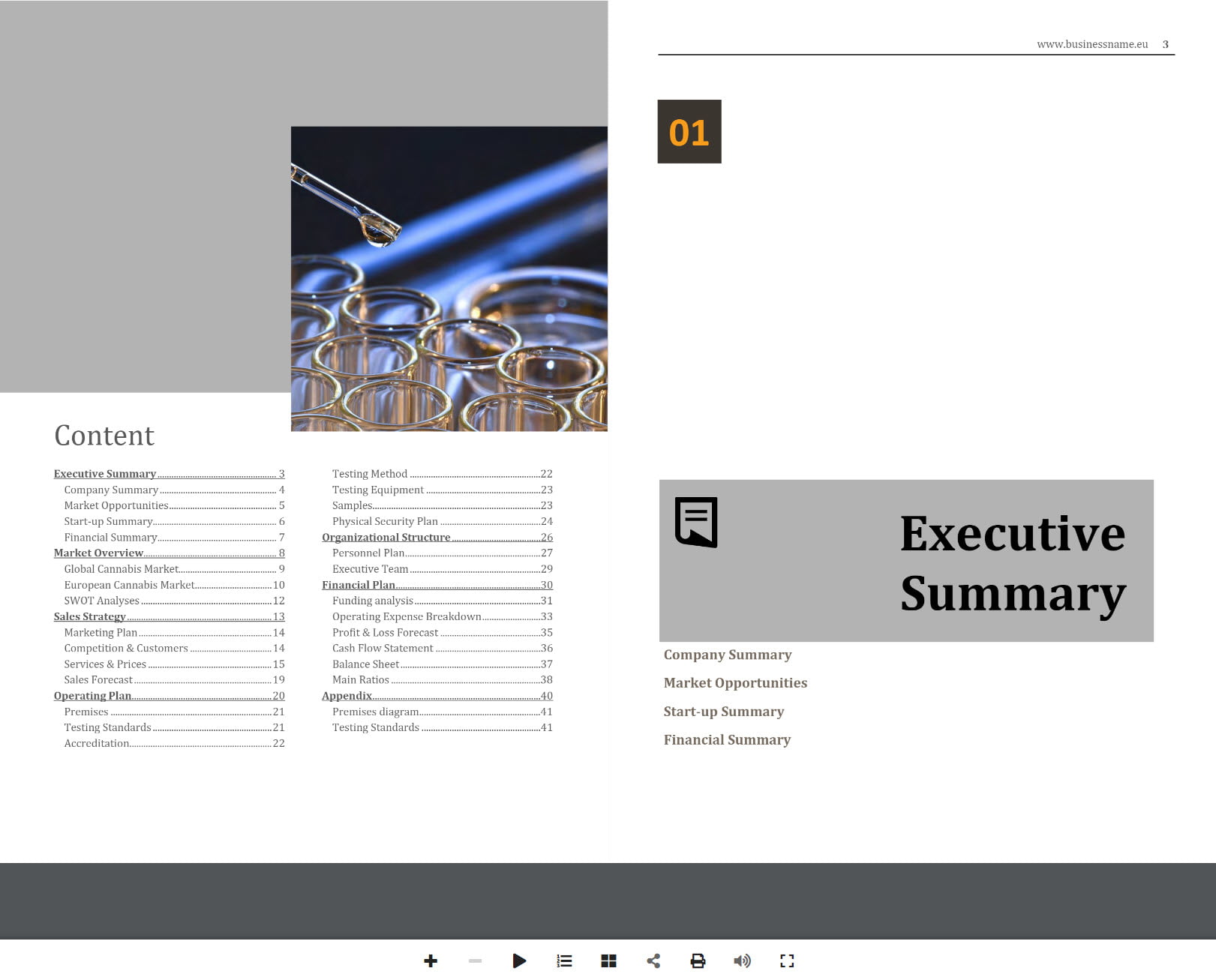Image resolution: width=1216 pixels, height=980 pixels.
Task: Jump to Sales Strategy contents entry
Action: coord(89,616)
